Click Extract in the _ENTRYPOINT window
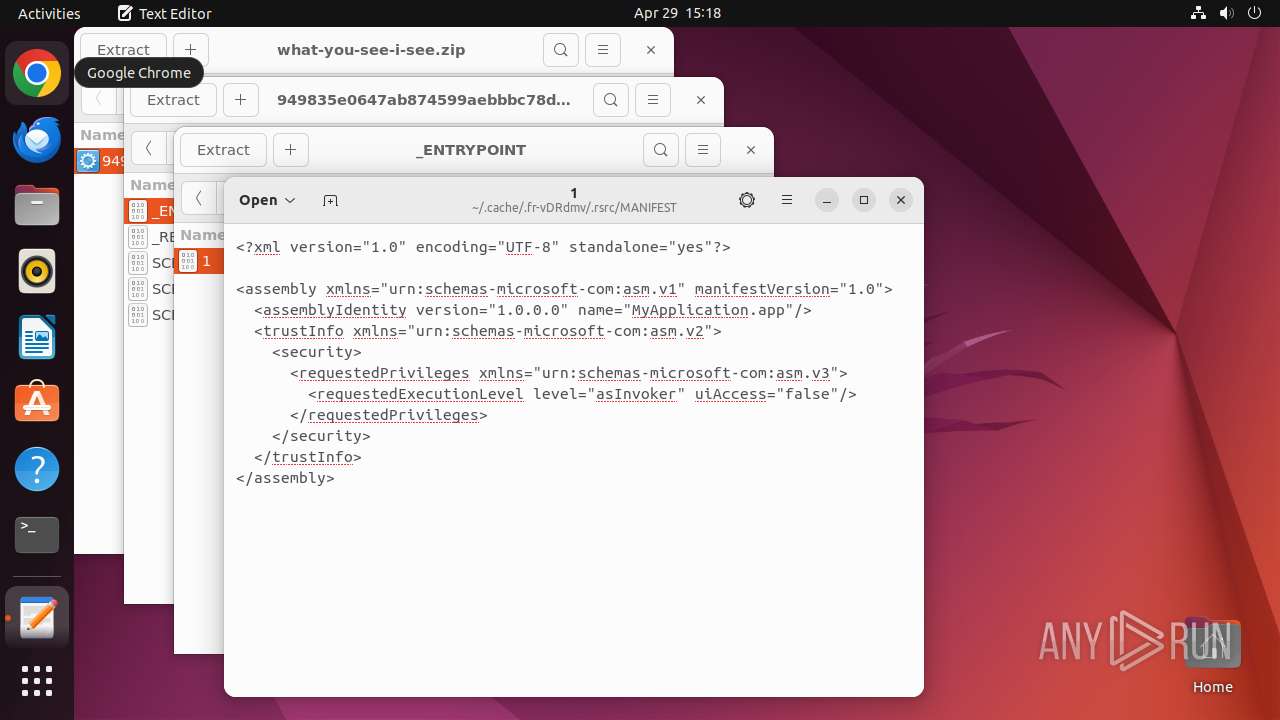Image resolution: width=1280 pixels, height=720 pixels. 223,150
